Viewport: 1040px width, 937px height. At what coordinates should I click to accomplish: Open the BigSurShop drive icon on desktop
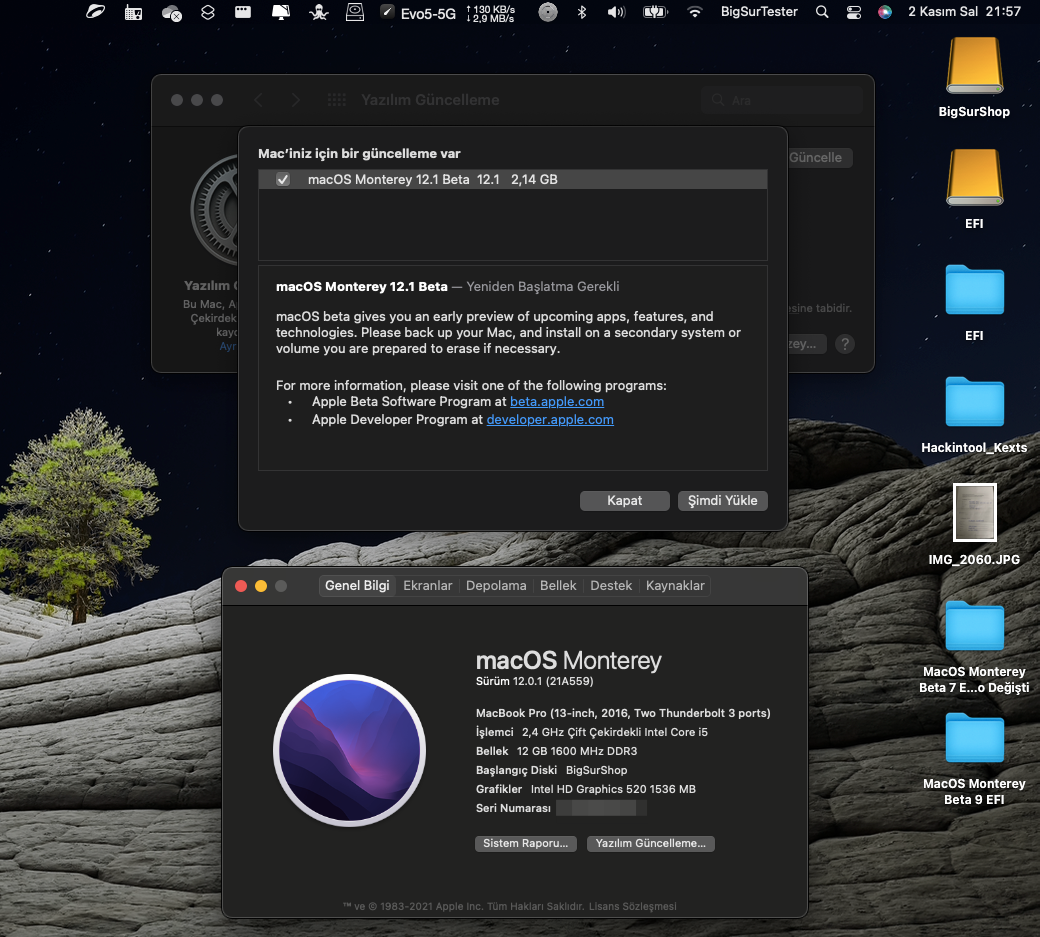click(x=974, y=67)
